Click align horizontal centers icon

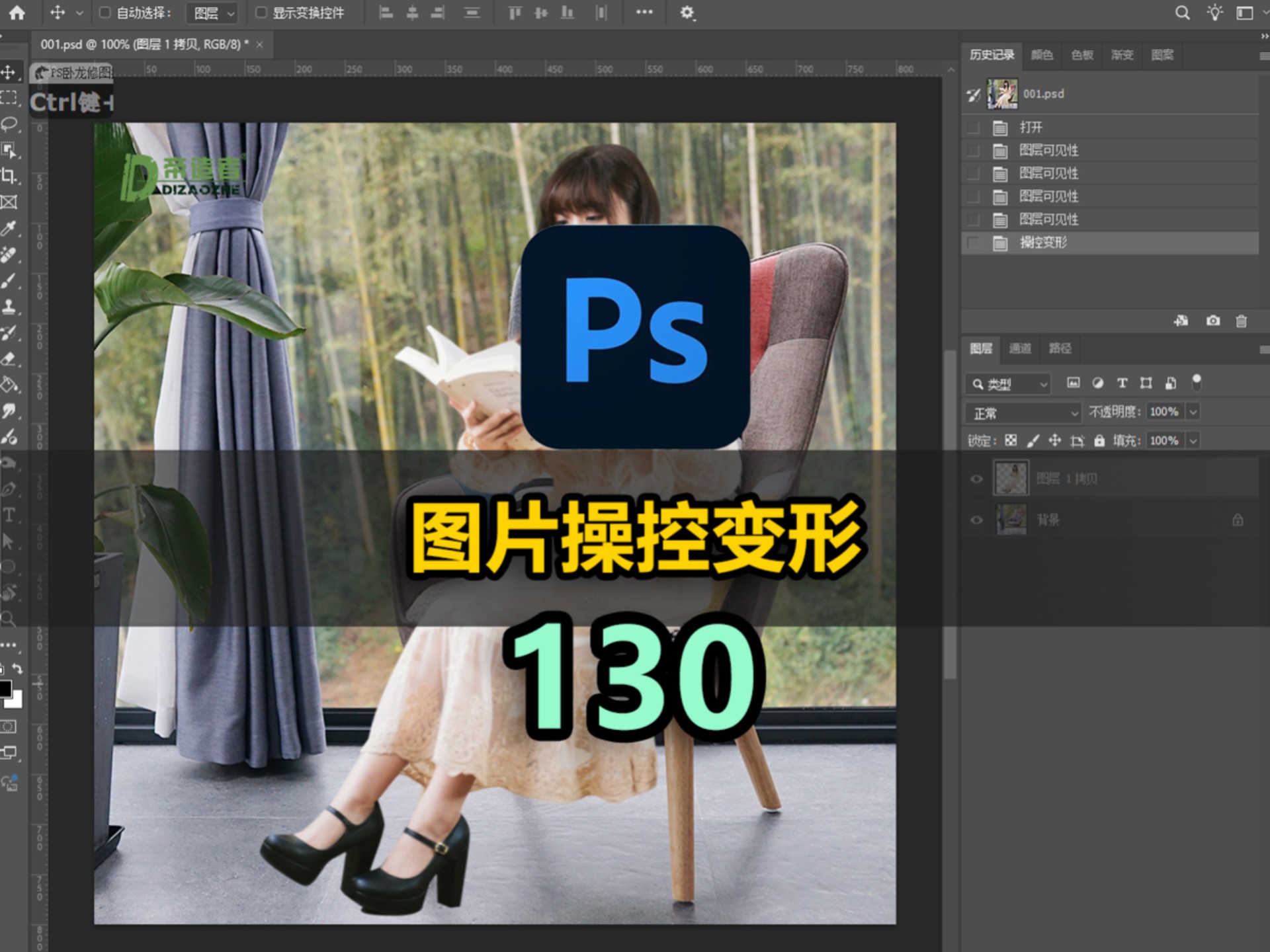412,13
